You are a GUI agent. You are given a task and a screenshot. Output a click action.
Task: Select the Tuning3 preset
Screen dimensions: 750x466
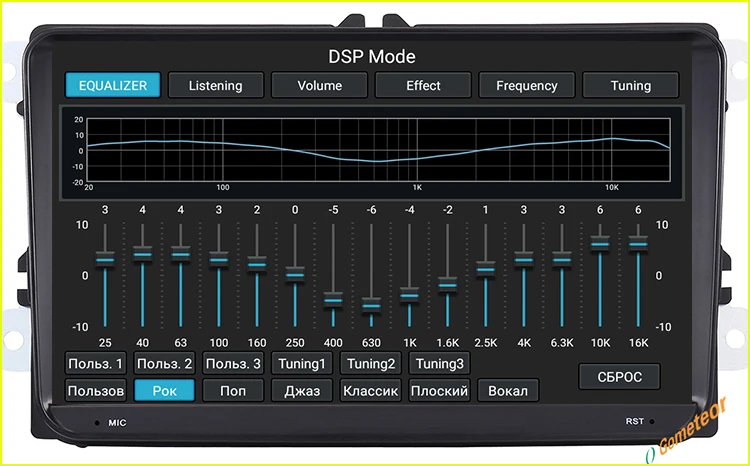(x=440, y=364)
